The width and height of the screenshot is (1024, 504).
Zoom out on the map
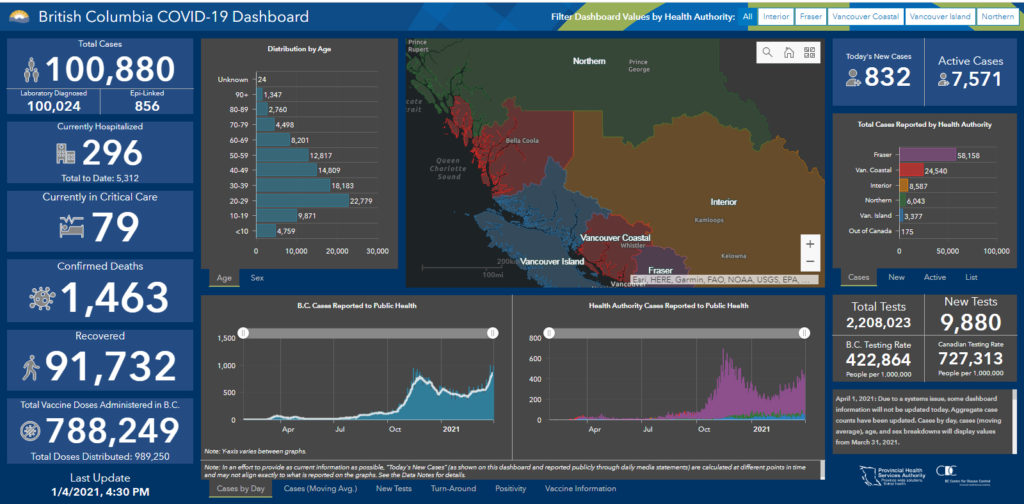click(810, 261)
